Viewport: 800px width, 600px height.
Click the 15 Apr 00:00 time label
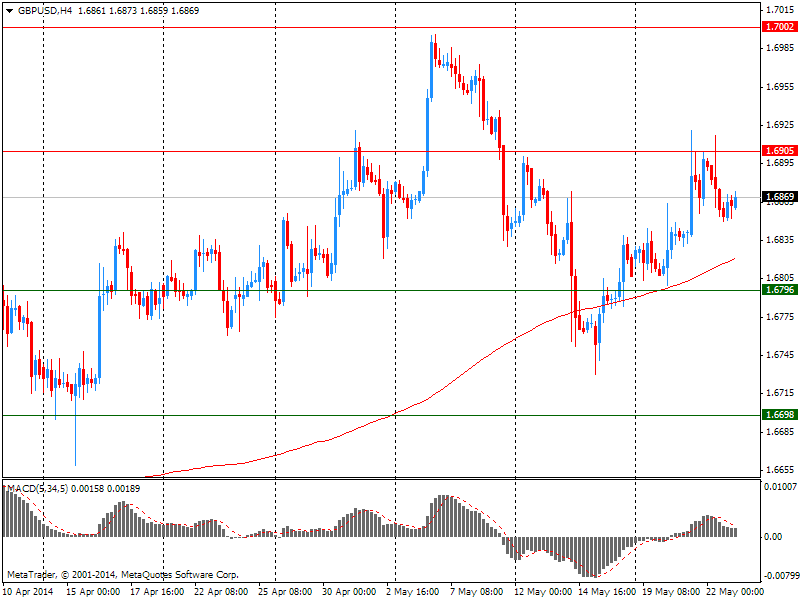coord(93,592)
